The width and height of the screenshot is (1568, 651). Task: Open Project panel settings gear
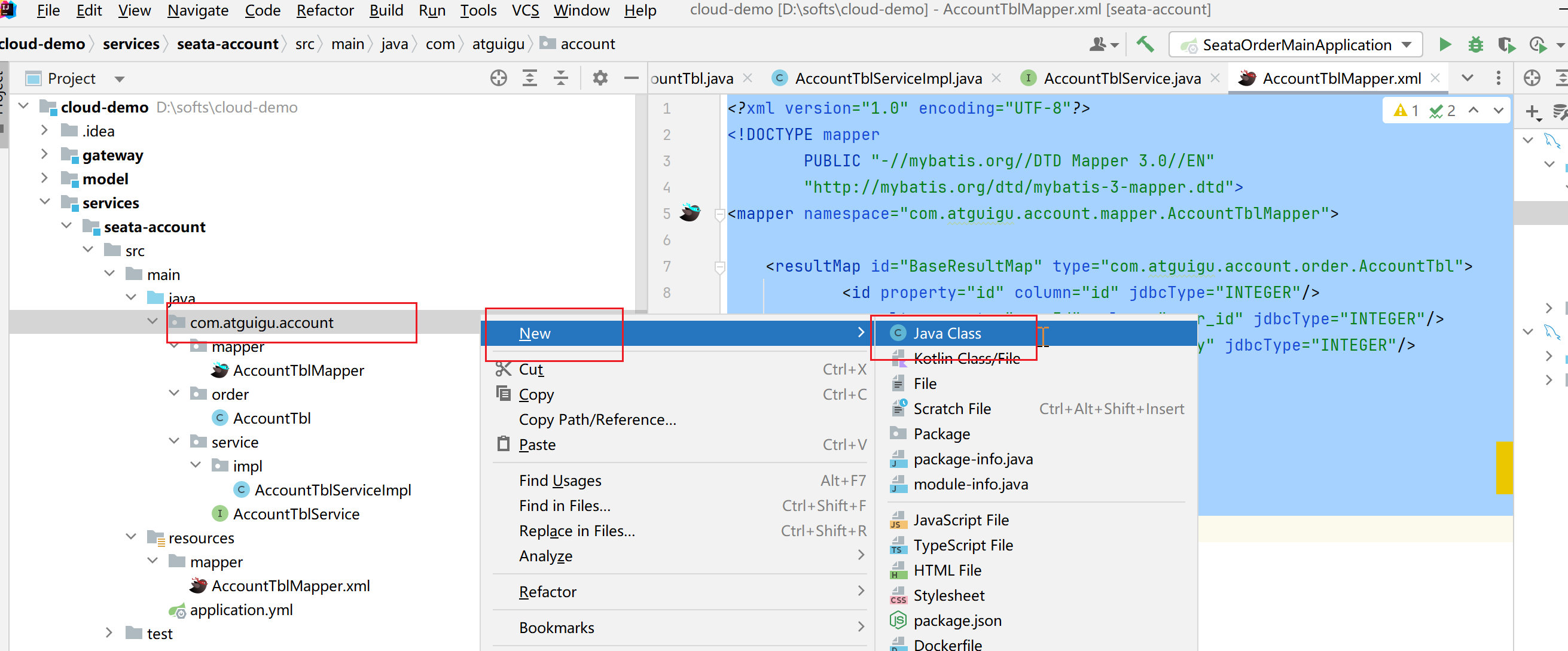click(x=600, y=78)
